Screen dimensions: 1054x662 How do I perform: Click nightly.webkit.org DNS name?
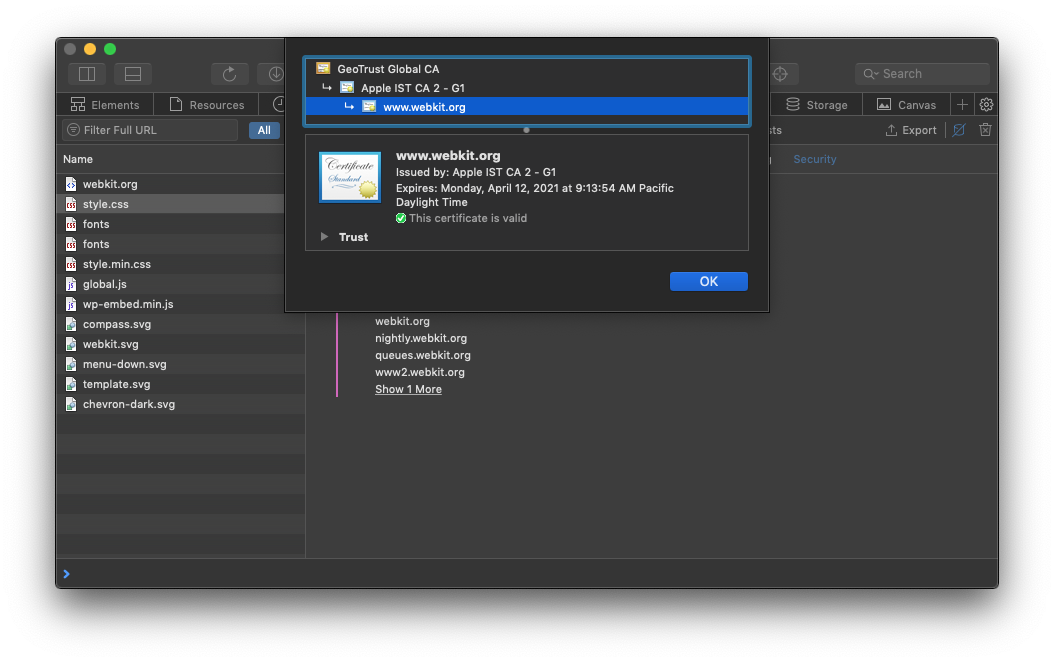[421, 338]
